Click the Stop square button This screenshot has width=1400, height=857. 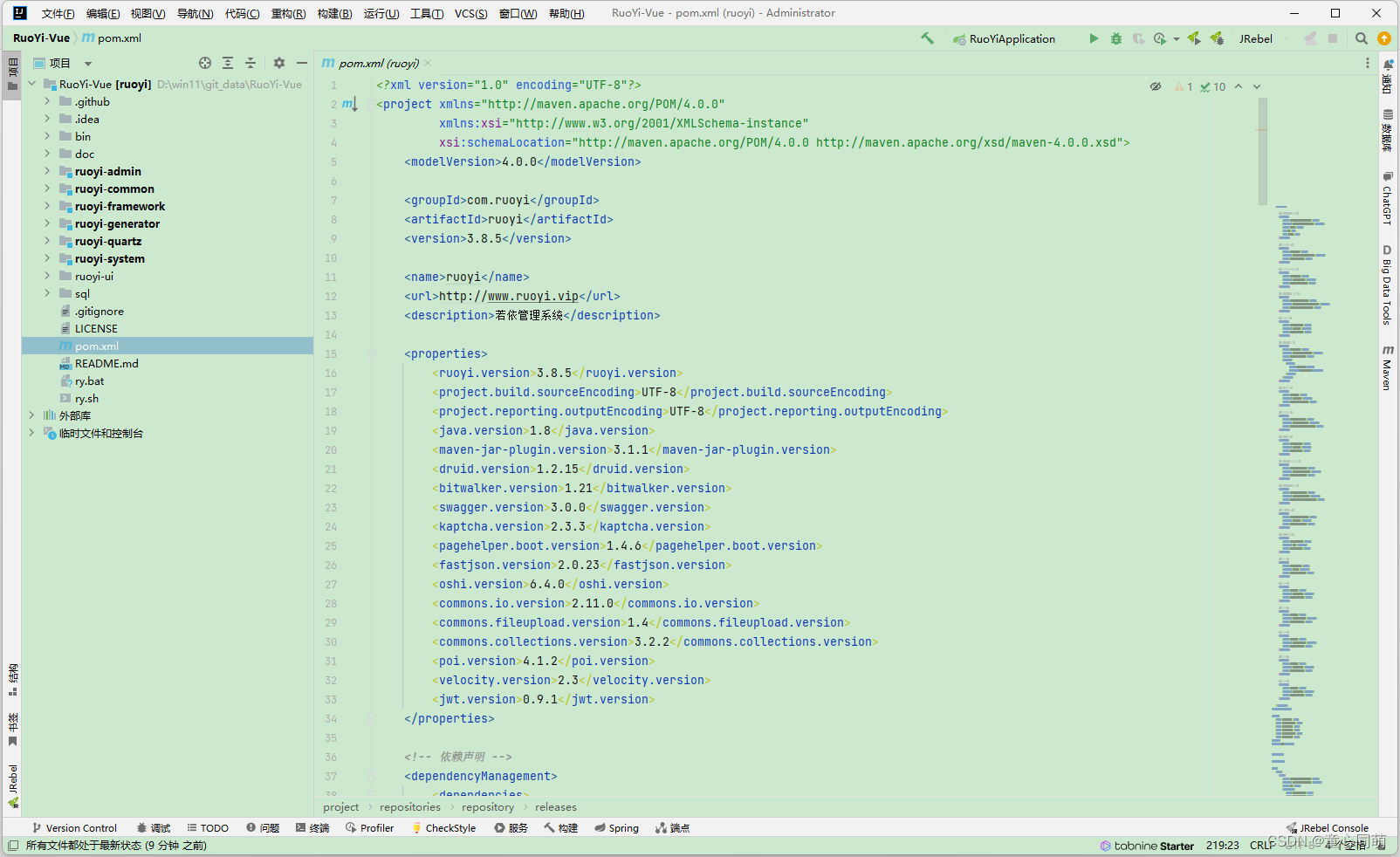pos(1333,38)
